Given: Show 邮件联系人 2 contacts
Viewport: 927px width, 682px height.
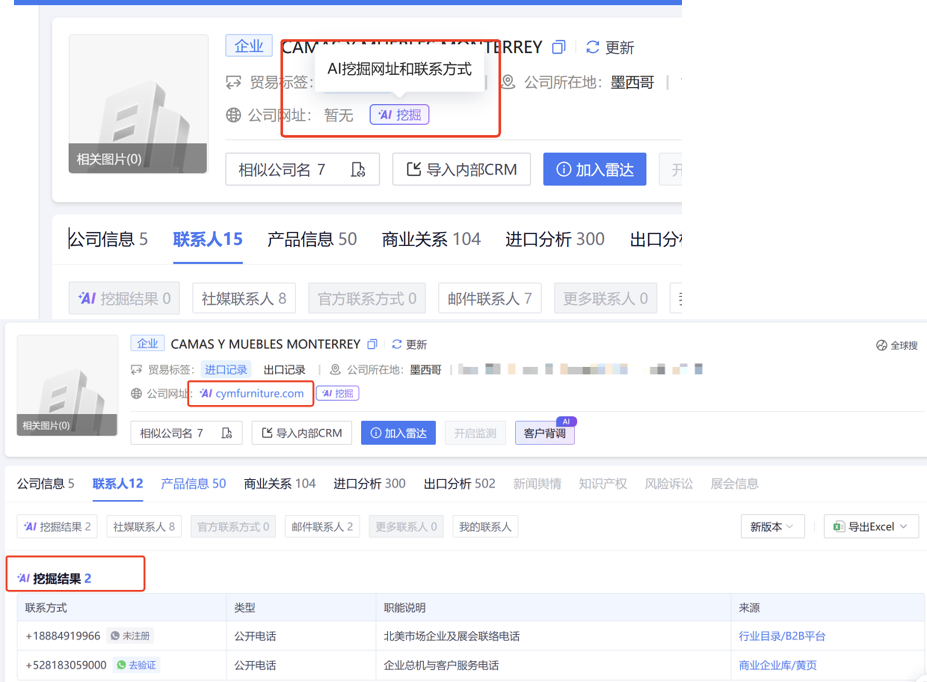Looking at the screenshot, I should tap(322, 527).
